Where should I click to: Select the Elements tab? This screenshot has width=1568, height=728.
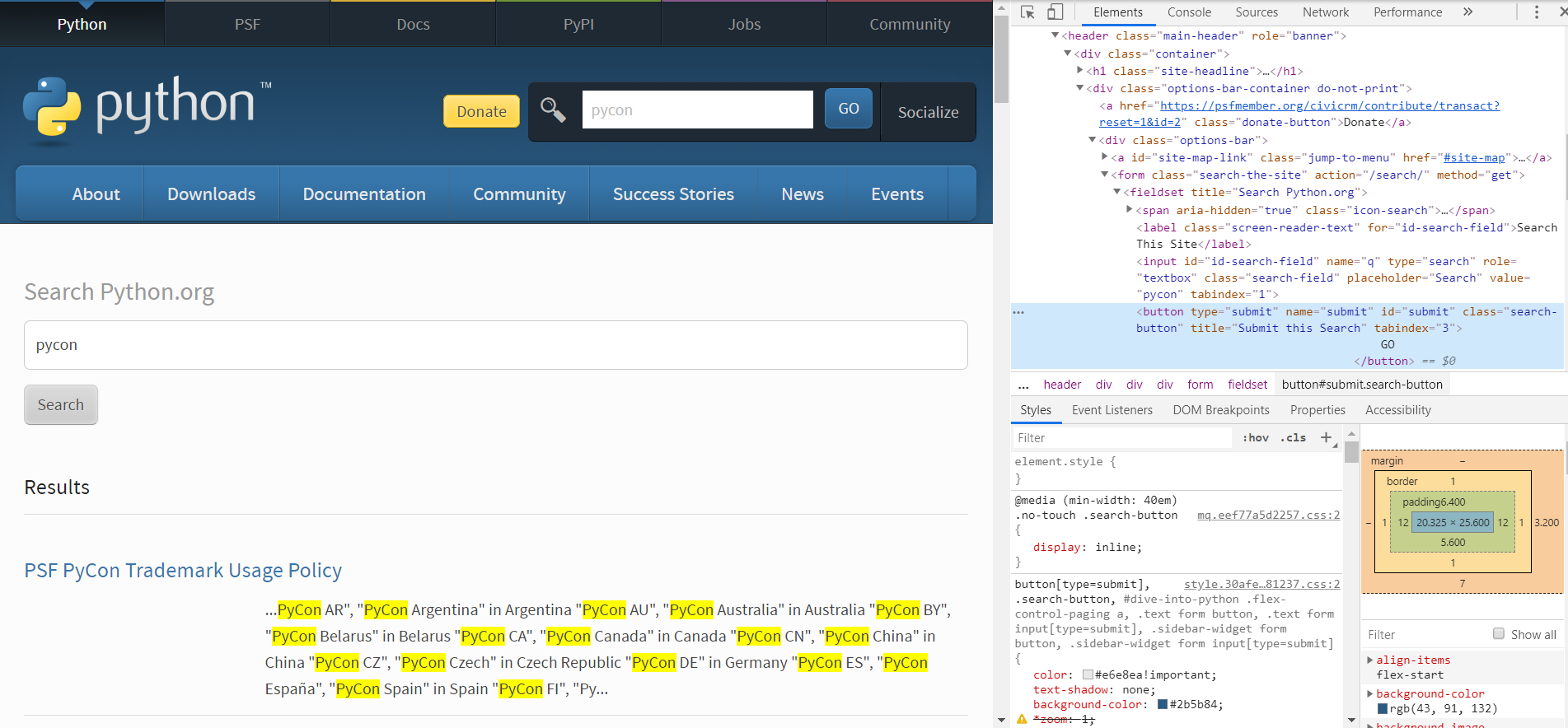pos(1117,12)
